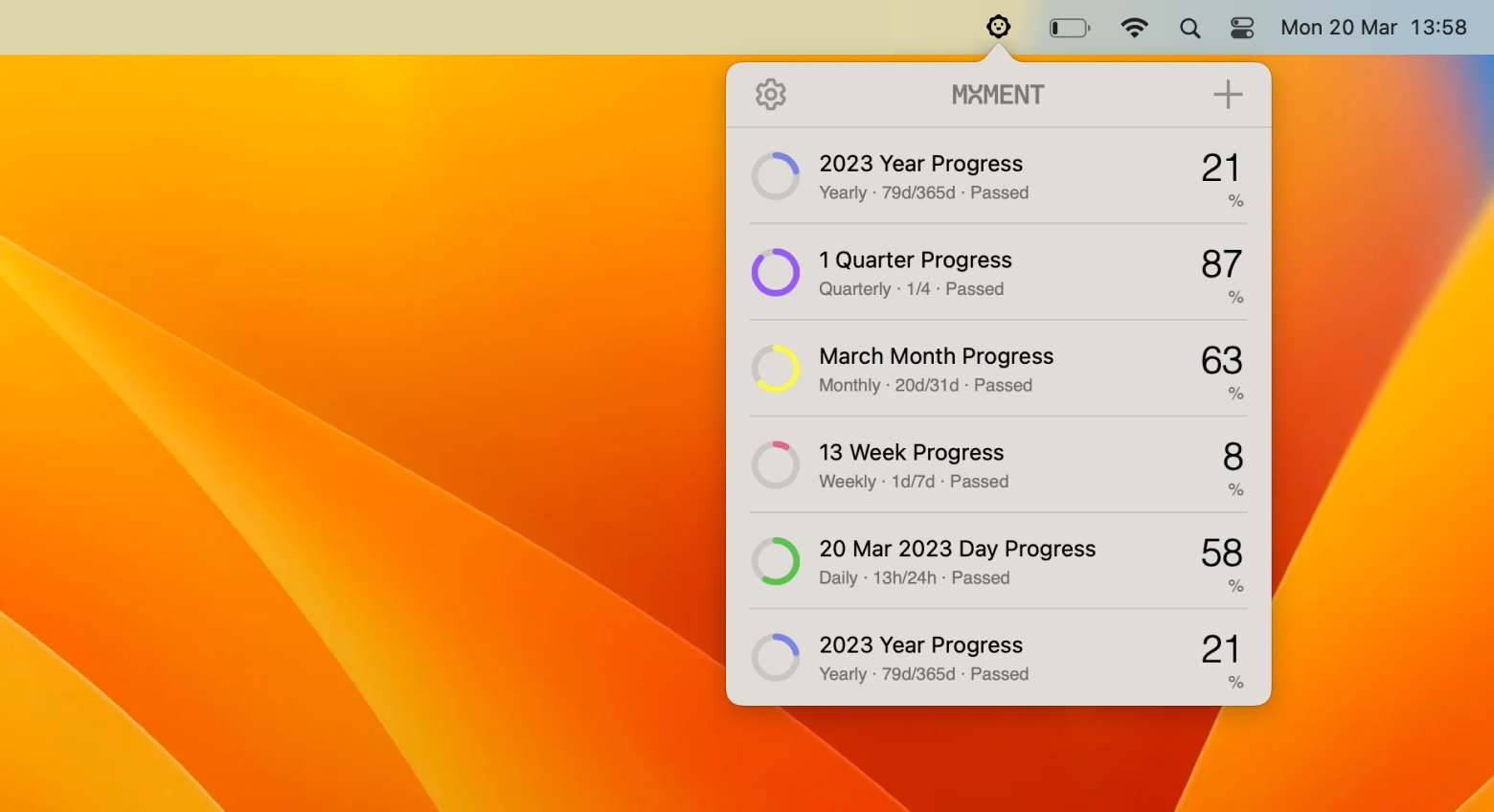Open Spotlight search from menu bar
1494x812 pixels.
[1189, 28]
